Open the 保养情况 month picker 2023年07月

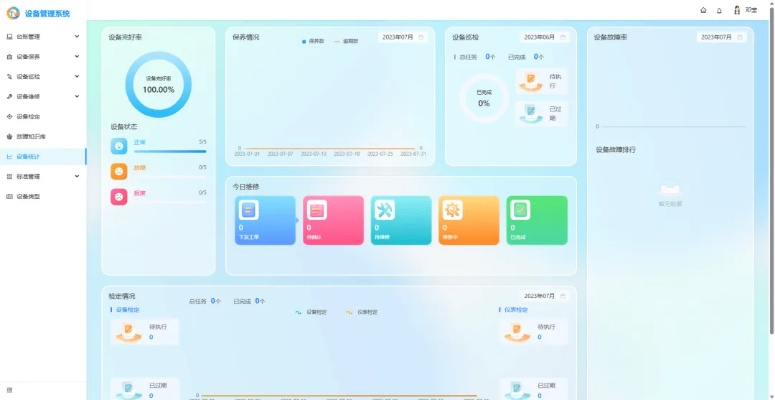403,37
